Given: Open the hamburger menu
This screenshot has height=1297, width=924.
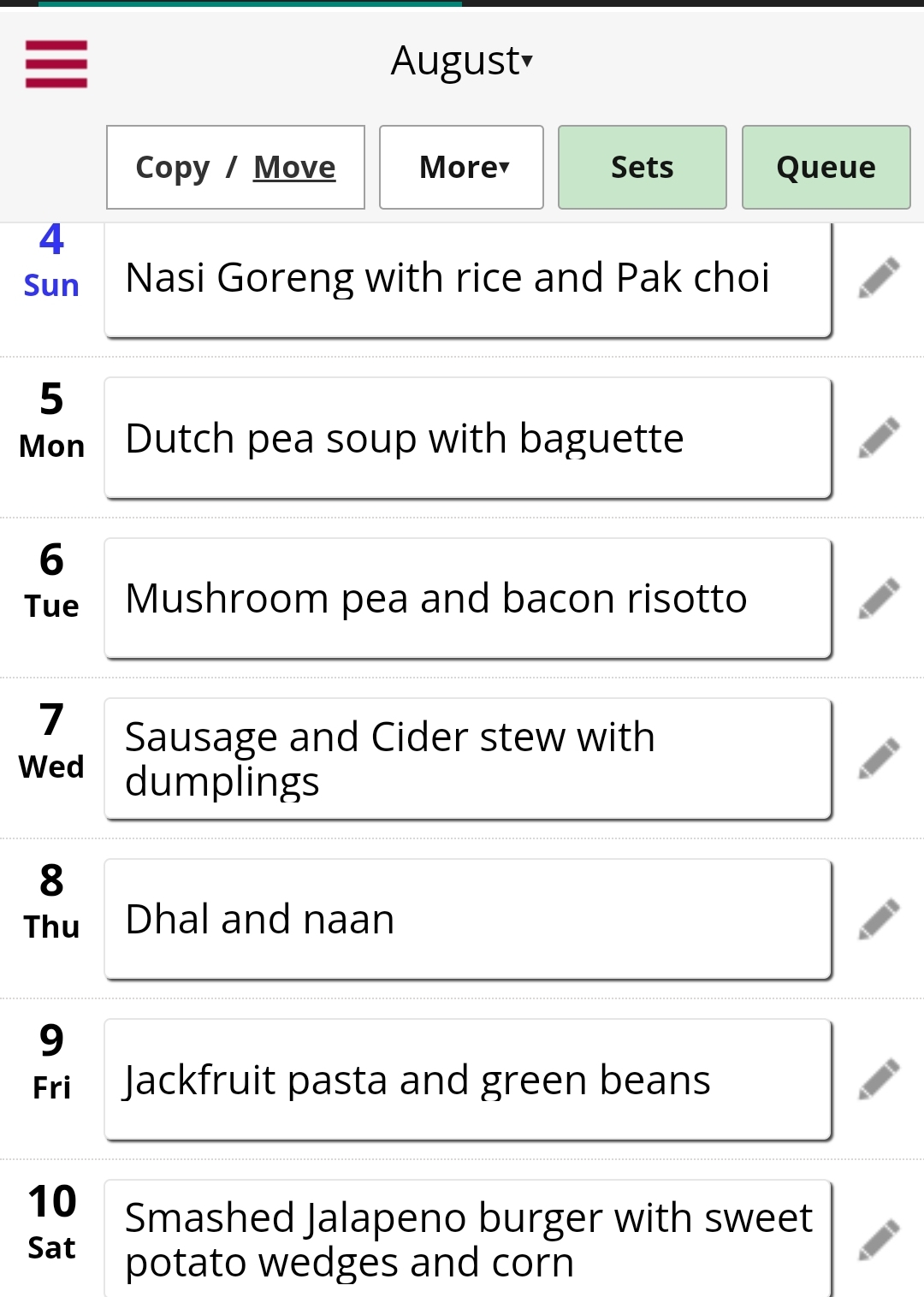Looking at the screenshot, I should [56, 64].
